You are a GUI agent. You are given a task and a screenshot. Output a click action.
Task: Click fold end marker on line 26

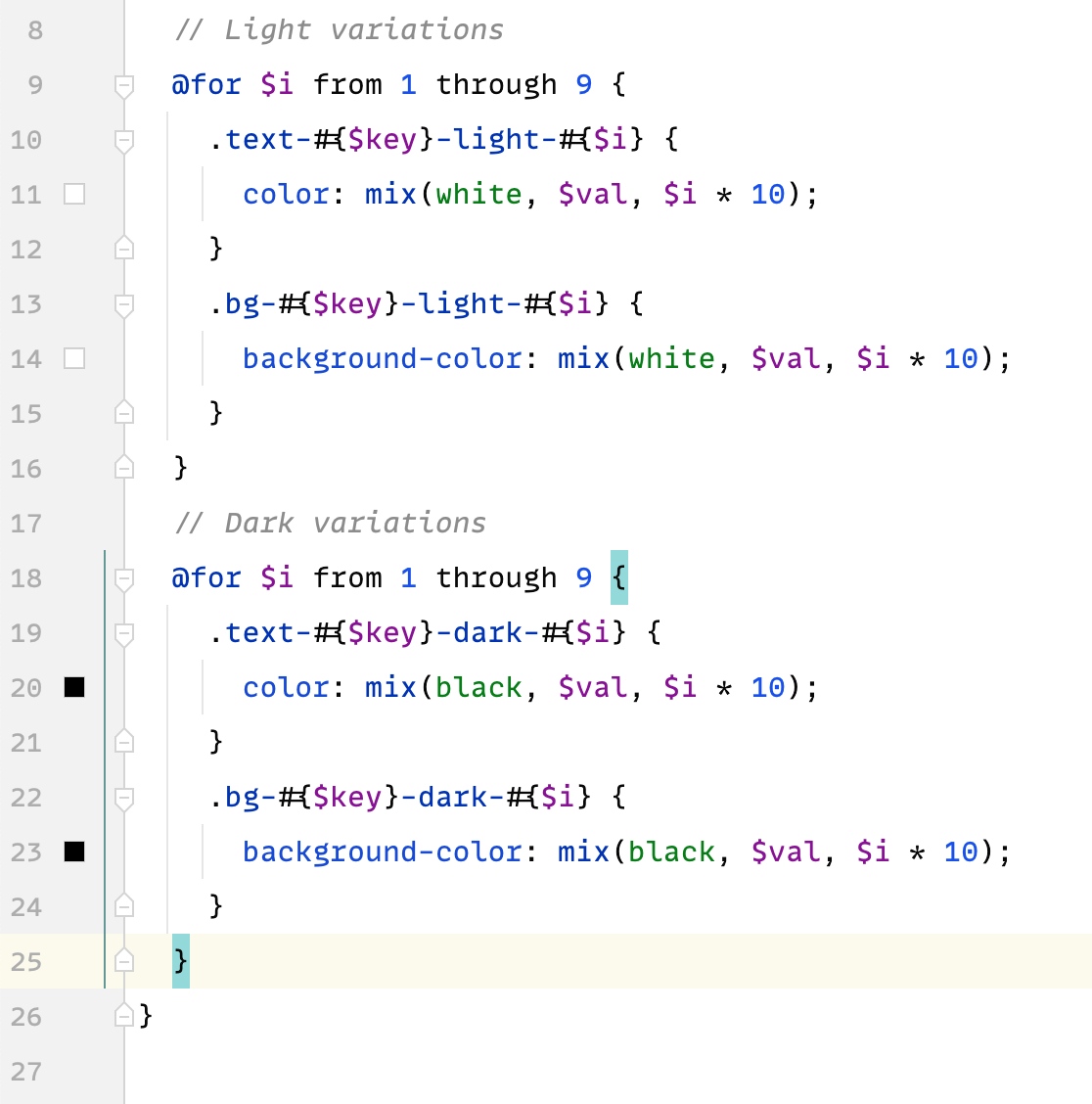pos(124,1016)
